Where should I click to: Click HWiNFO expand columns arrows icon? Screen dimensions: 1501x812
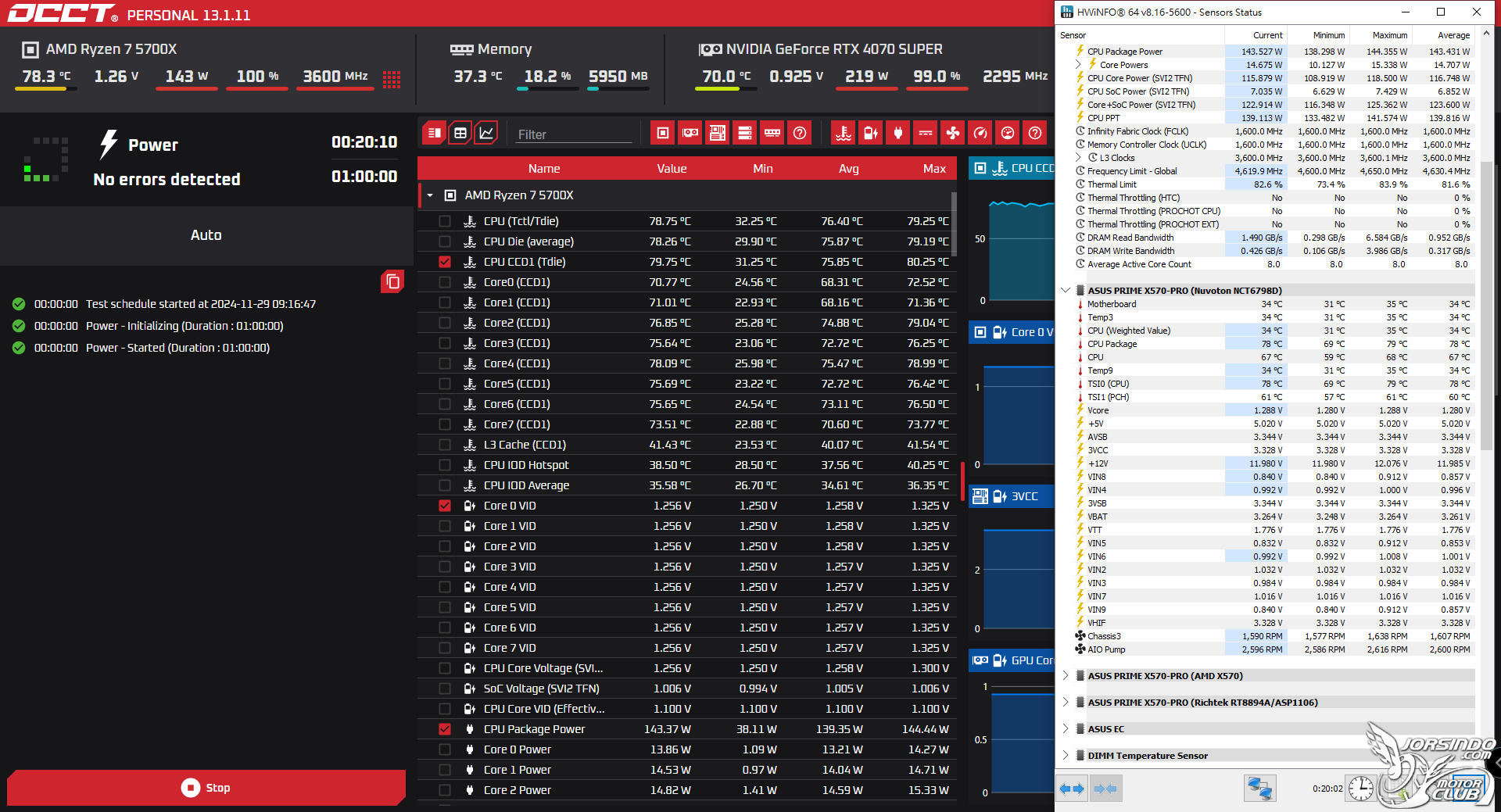point(1072,789)
